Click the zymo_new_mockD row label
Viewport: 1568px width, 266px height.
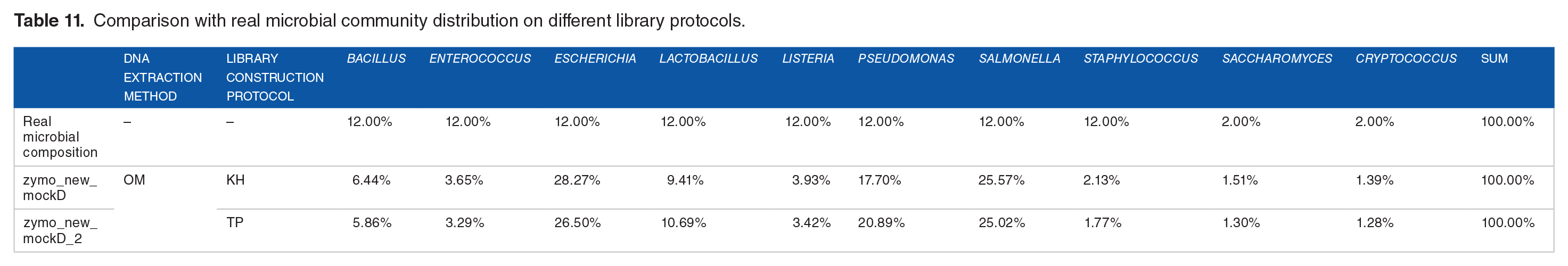(60, 187)
